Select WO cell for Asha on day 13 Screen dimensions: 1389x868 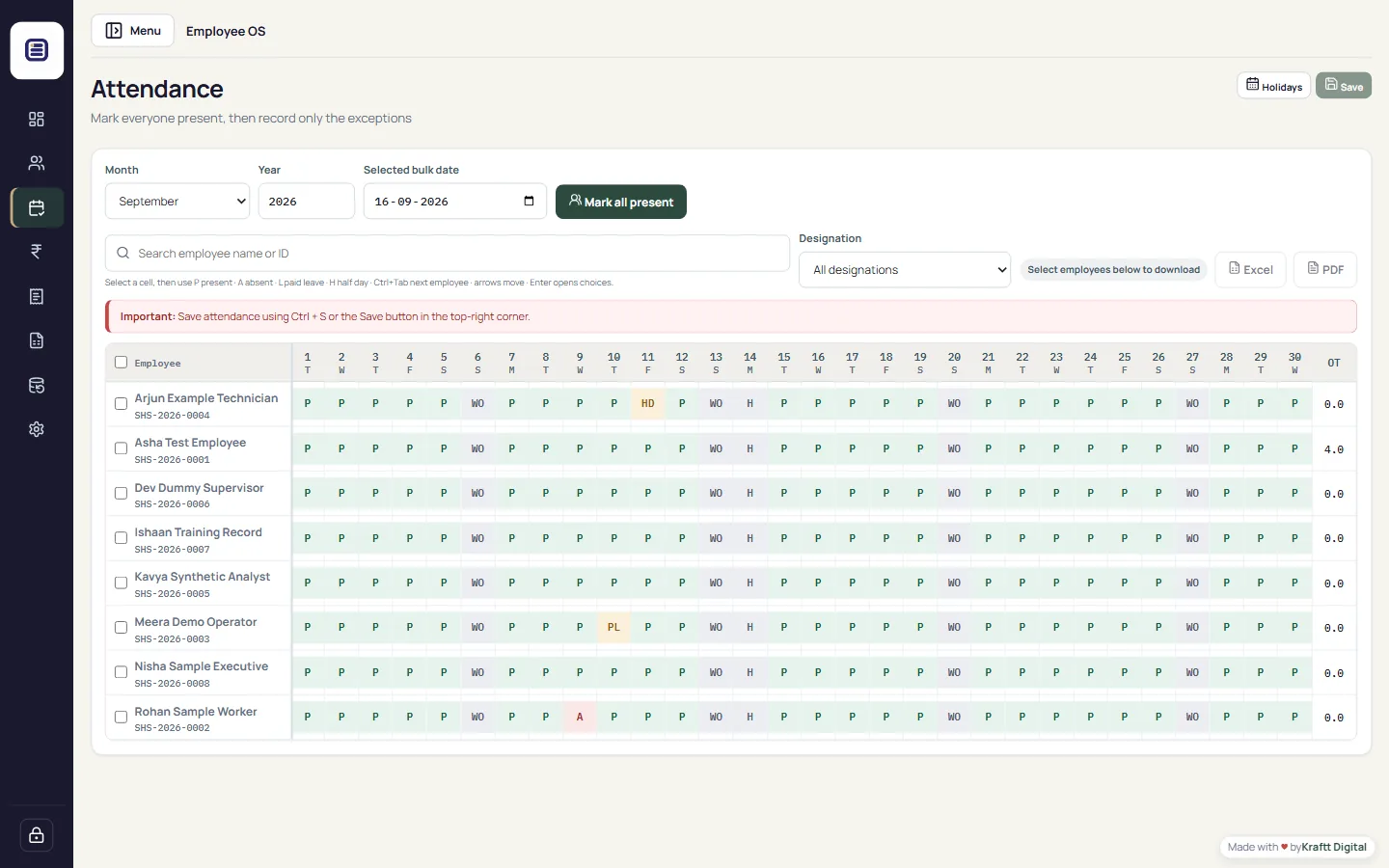pos(716,448)
